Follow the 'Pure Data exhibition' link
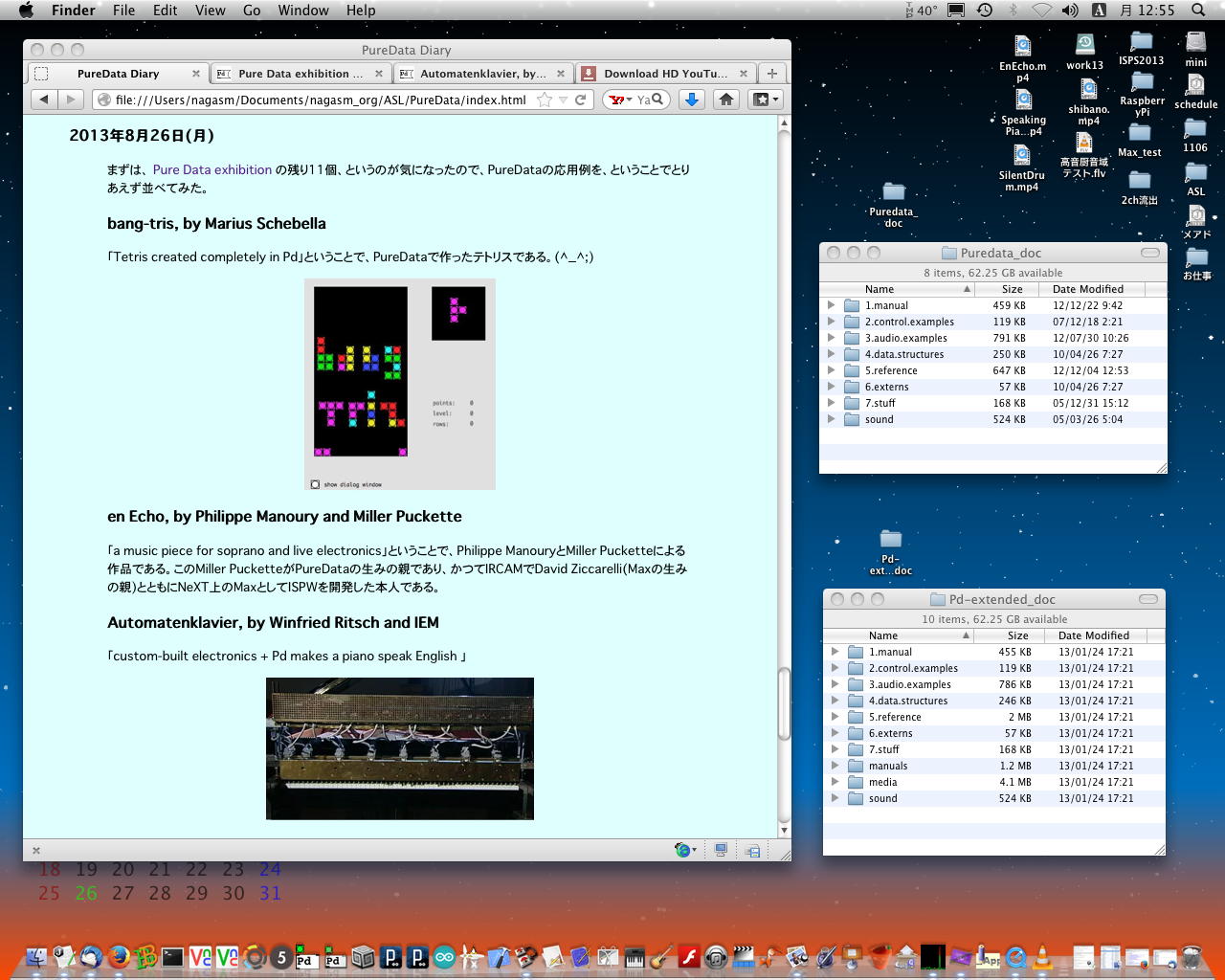Screen dimensions: 1225x980 click(x=212, y=169)
